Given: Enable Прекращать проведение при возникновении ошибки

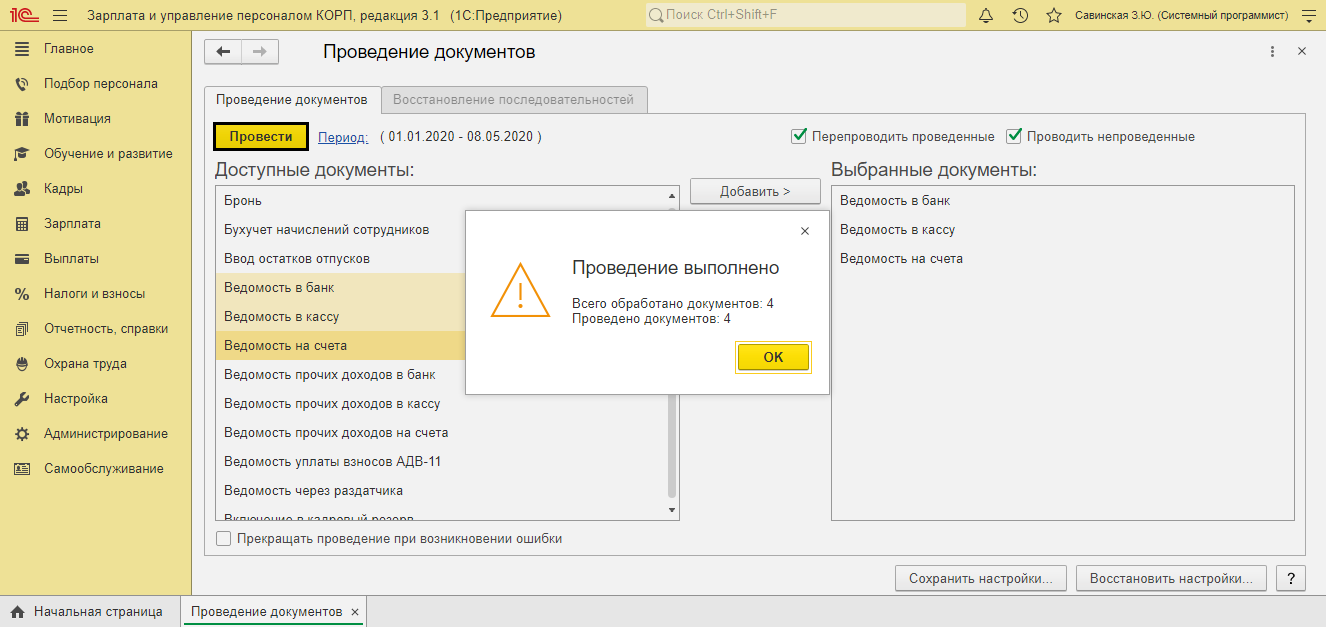Looking at the screenshot, I should (x=223, y=537).
